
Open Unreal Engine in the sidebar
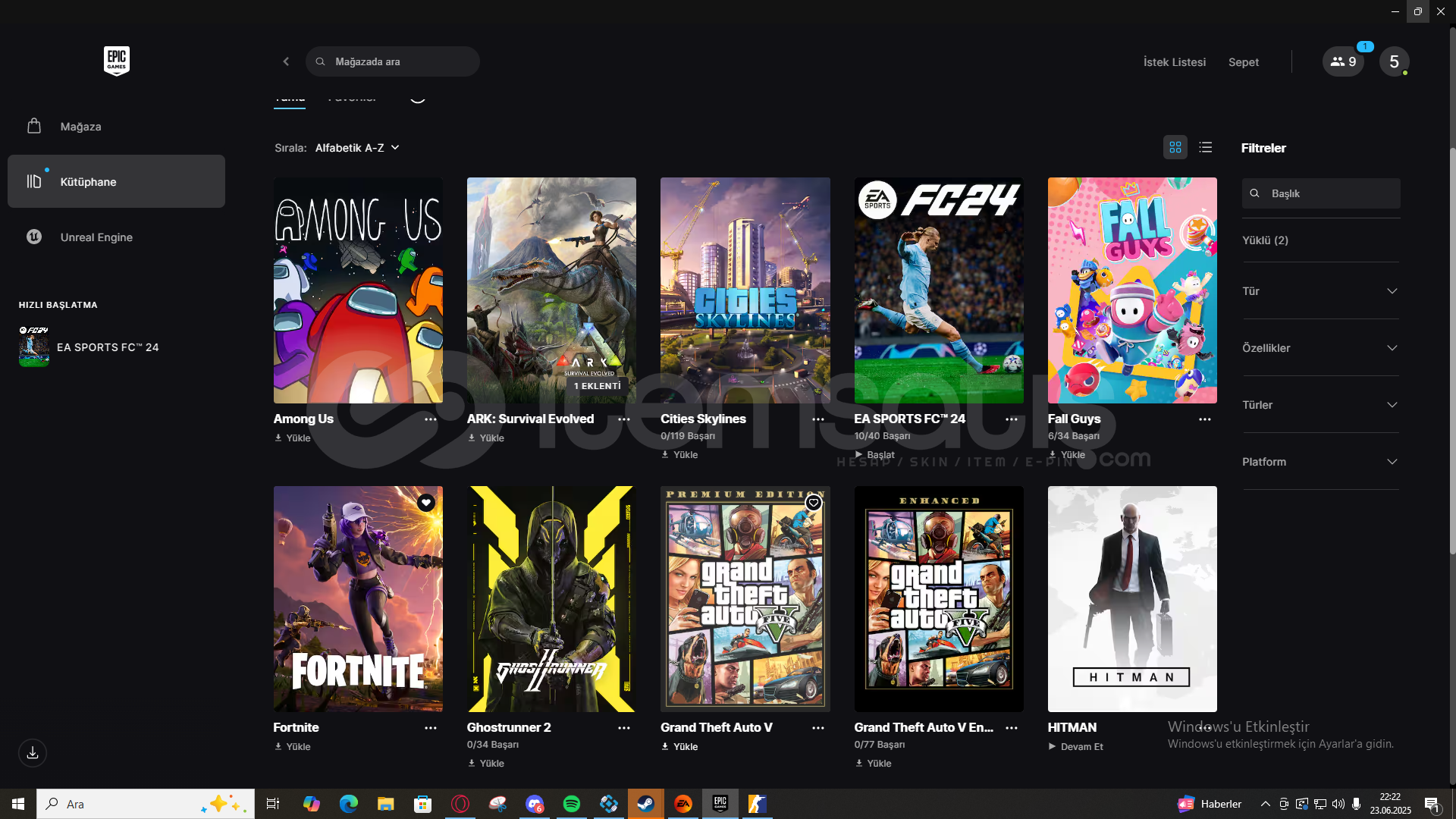[x=116, y=237]
